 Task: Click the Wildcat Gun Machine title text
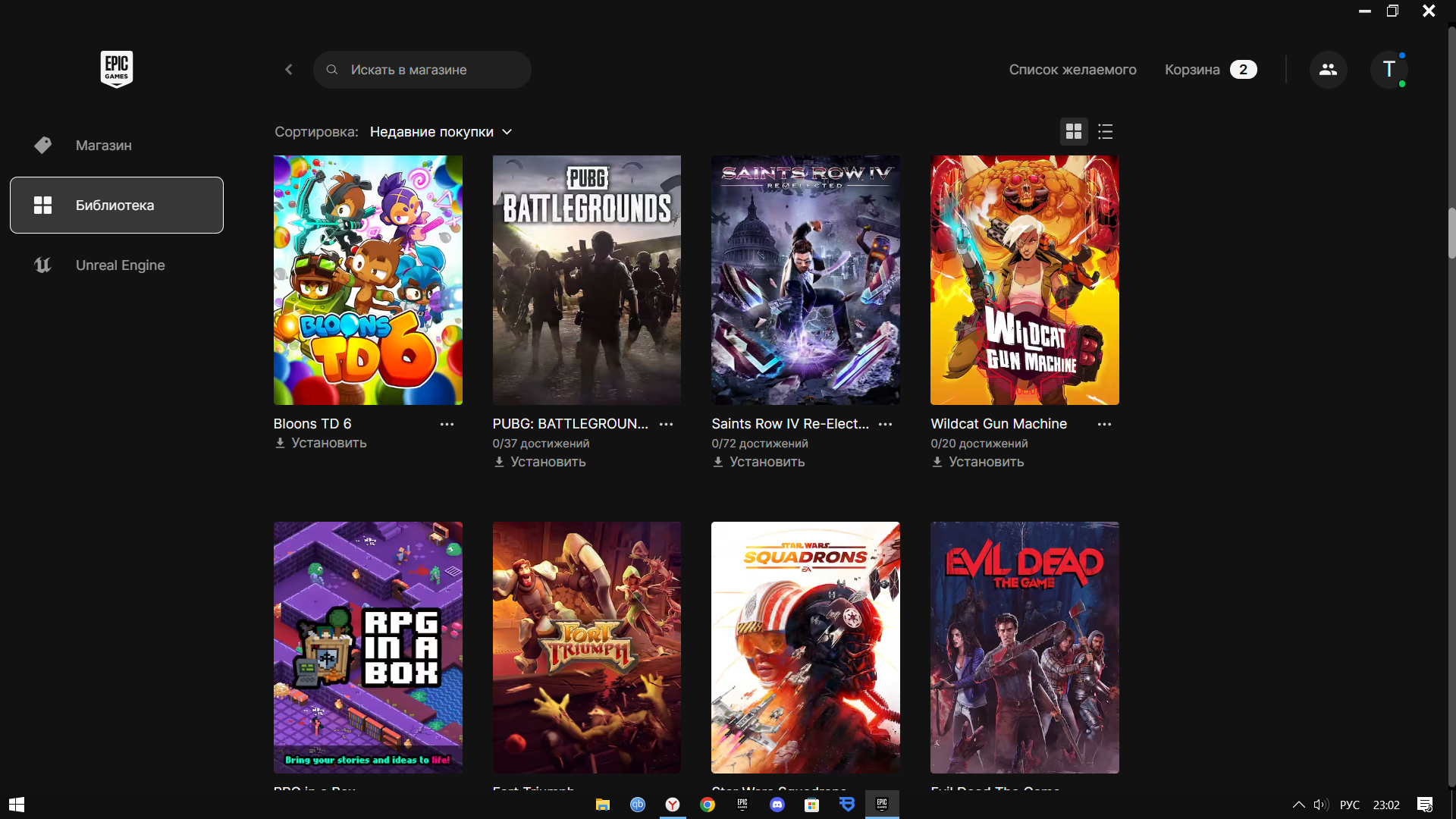point(999,424)
